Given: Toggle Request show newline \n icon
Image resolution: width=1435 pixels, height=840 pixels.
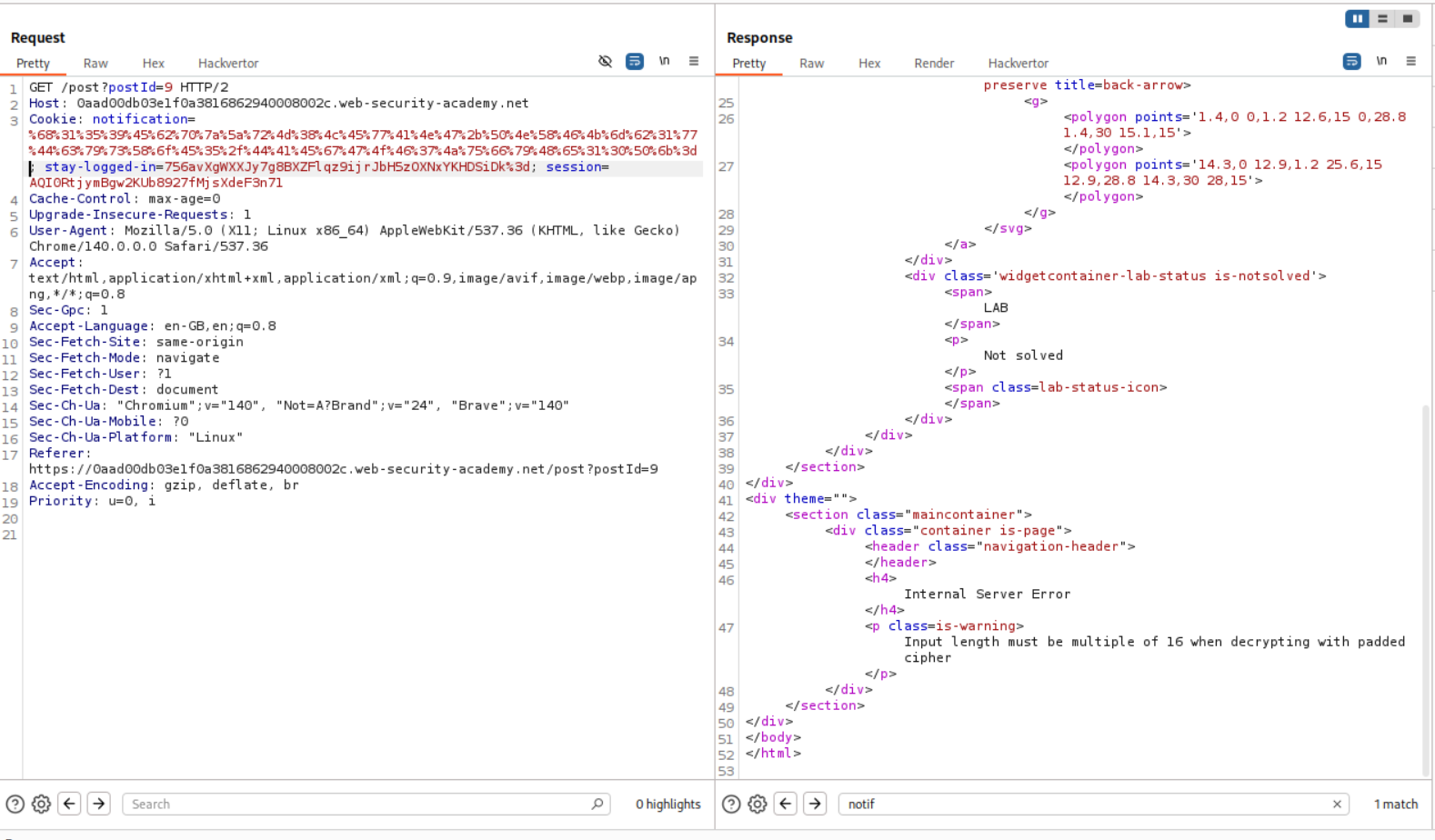Looking at the screenshot, I should click(x=665, y=61).
